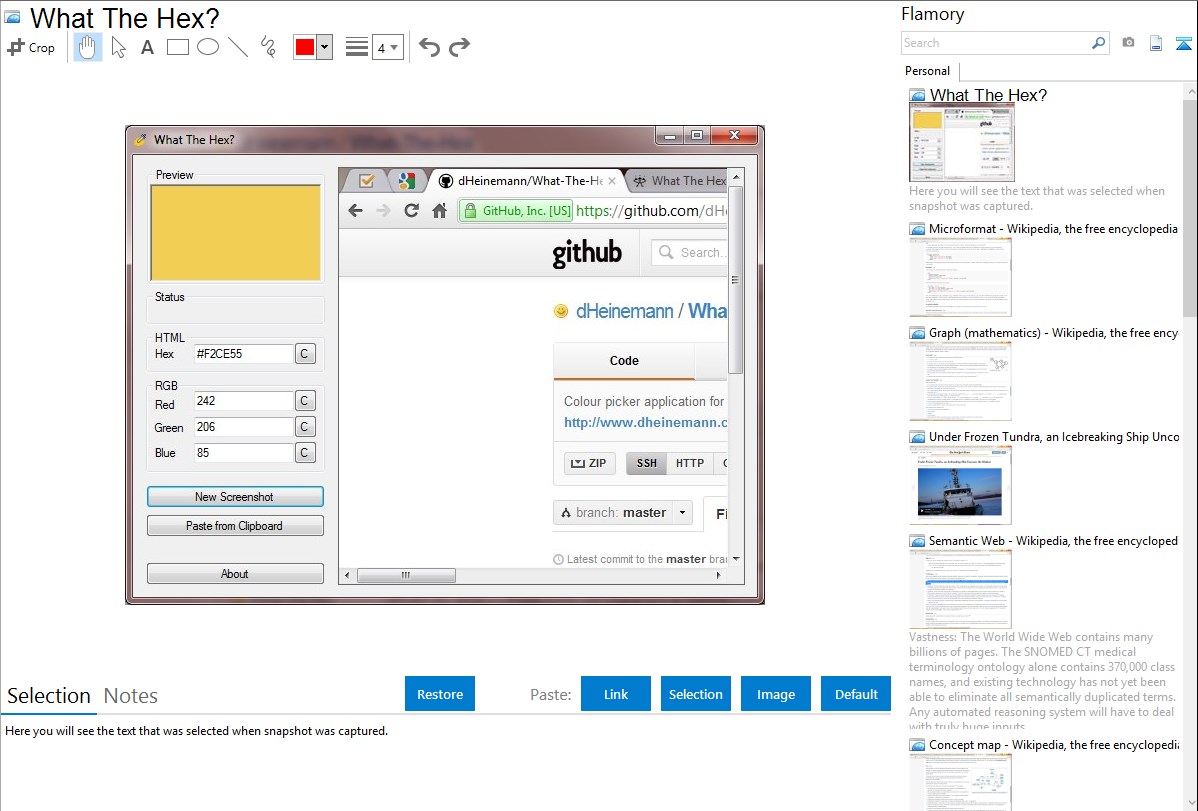Open the Microformat Wikipedia snapshot thumbnail

click(x=960, y=277)
